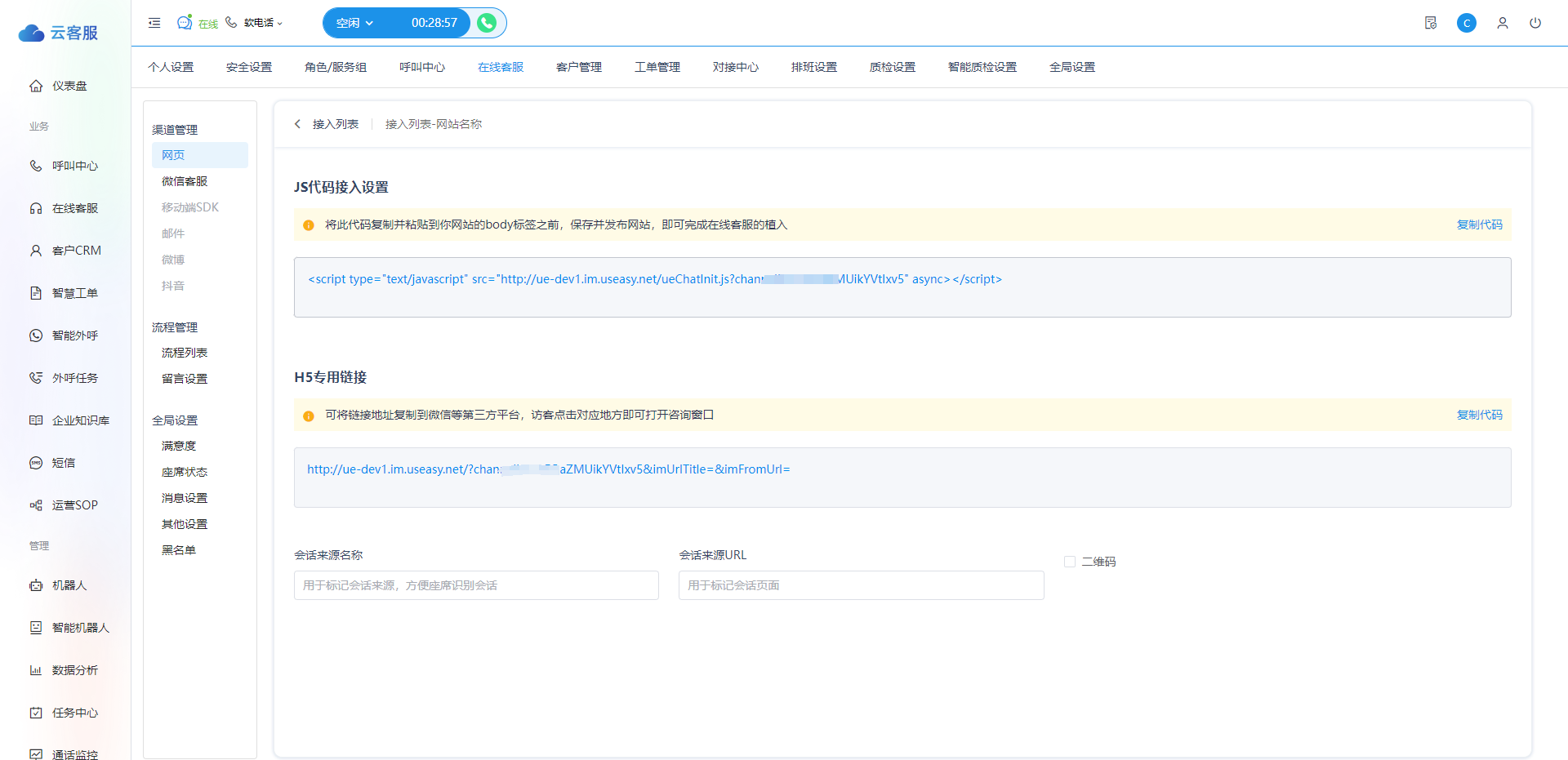Screen dimensions: 1568x760
Task: Click the power logout icon
Action: pos(1535,23)
